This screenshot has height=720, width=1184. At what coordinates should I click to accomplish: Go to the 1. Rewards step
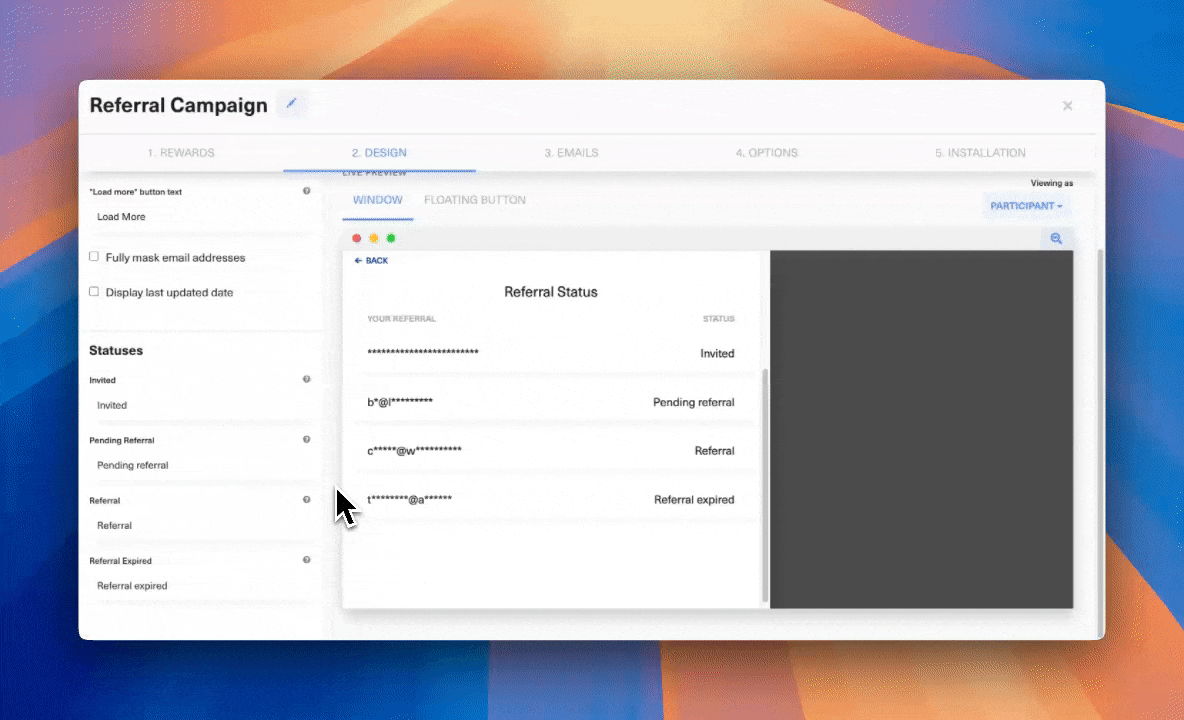tap(181, 153)
